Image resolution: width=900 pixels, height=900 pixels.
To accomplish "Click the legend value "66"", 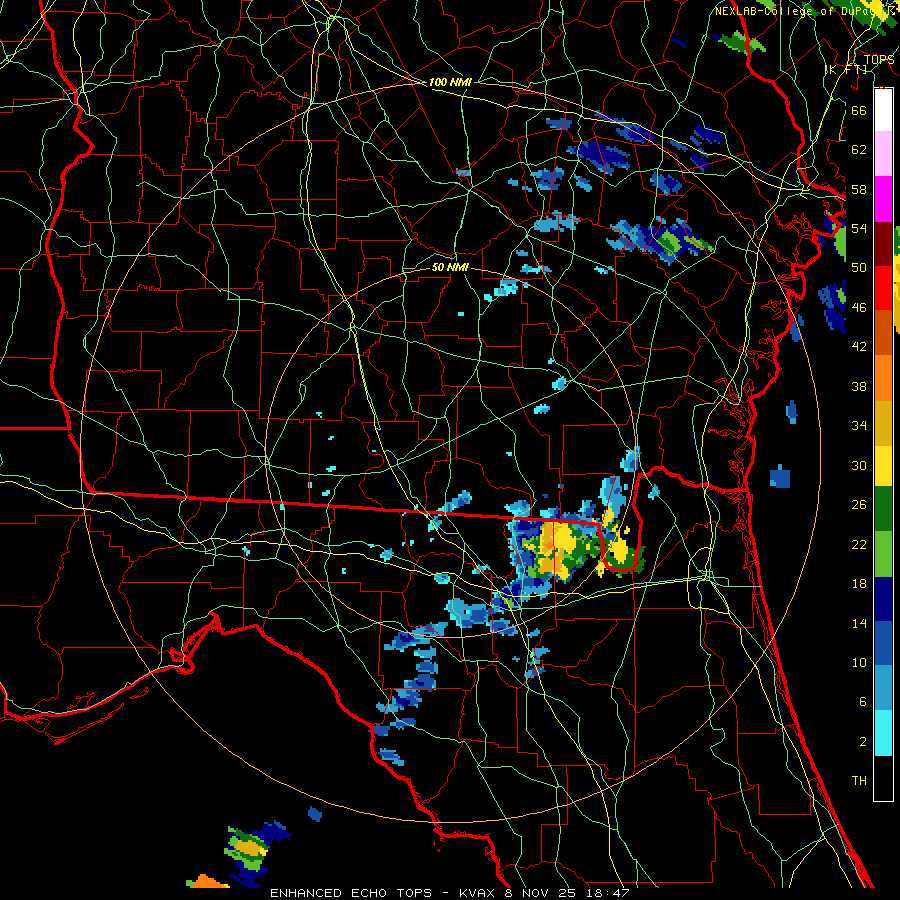I will 859,110.
